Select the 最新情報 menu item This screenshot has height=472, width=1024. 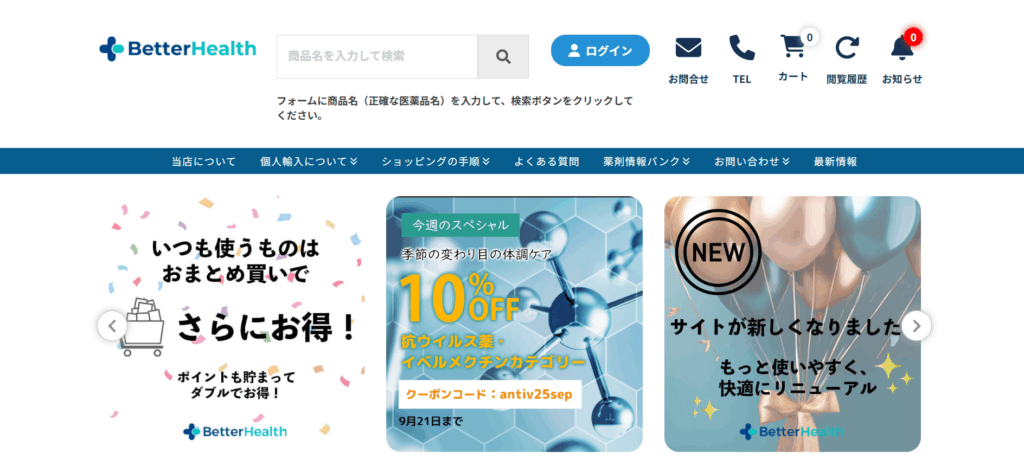coord(835,161)
